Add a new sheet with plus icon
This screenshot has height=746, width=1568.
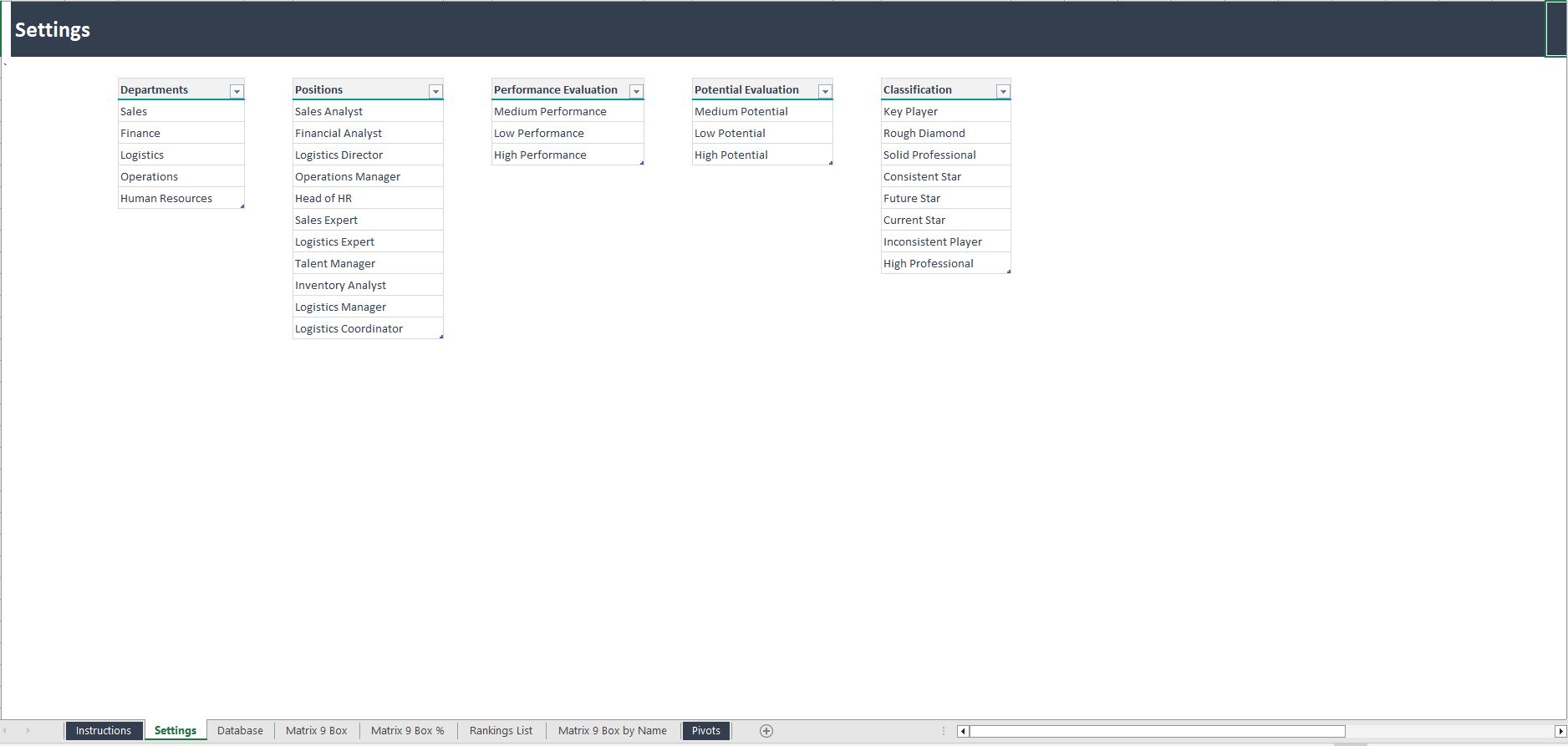[766, 731]
